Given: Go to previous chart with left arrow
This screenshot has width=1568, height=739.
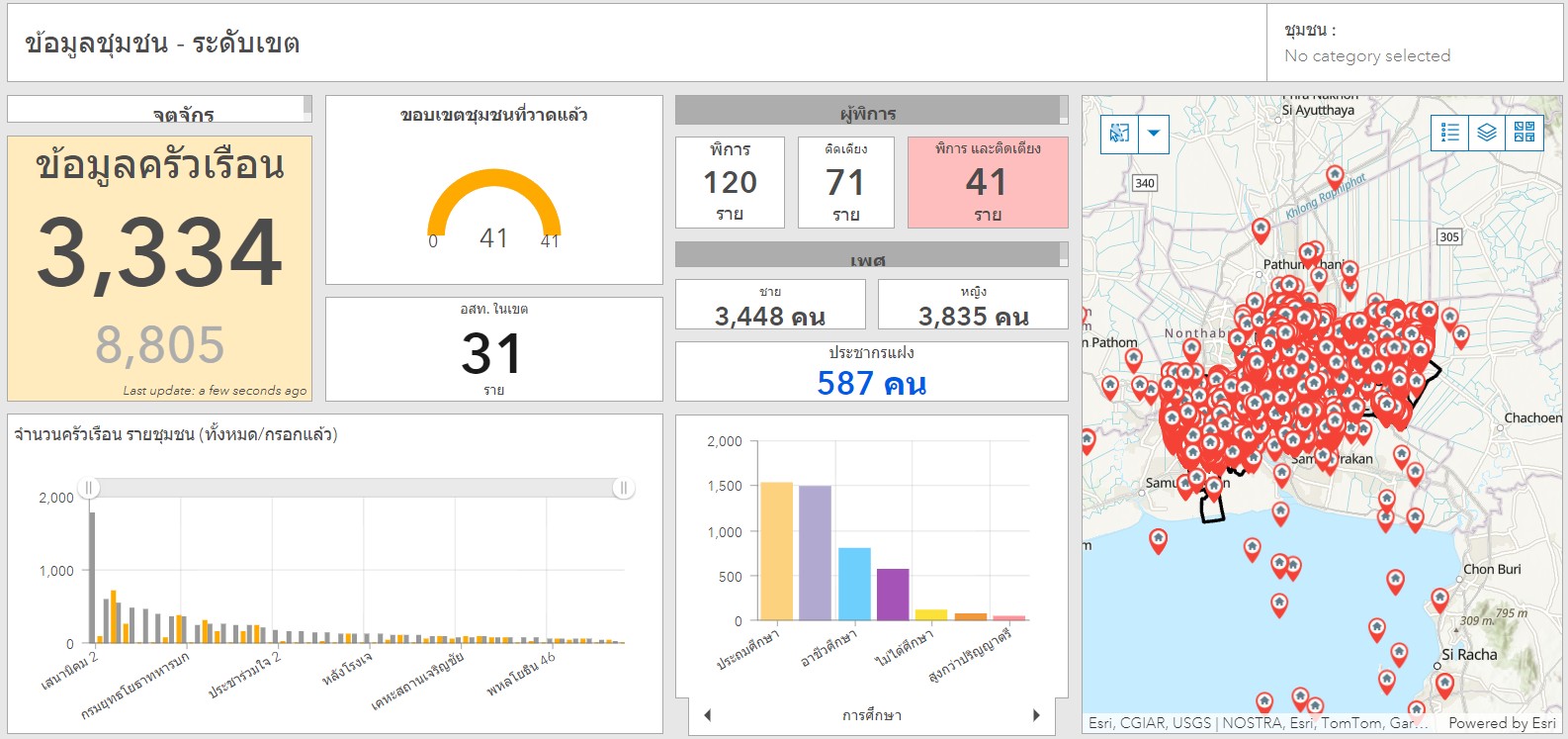Looking at the screenshot, I should (x=707, y=715).
